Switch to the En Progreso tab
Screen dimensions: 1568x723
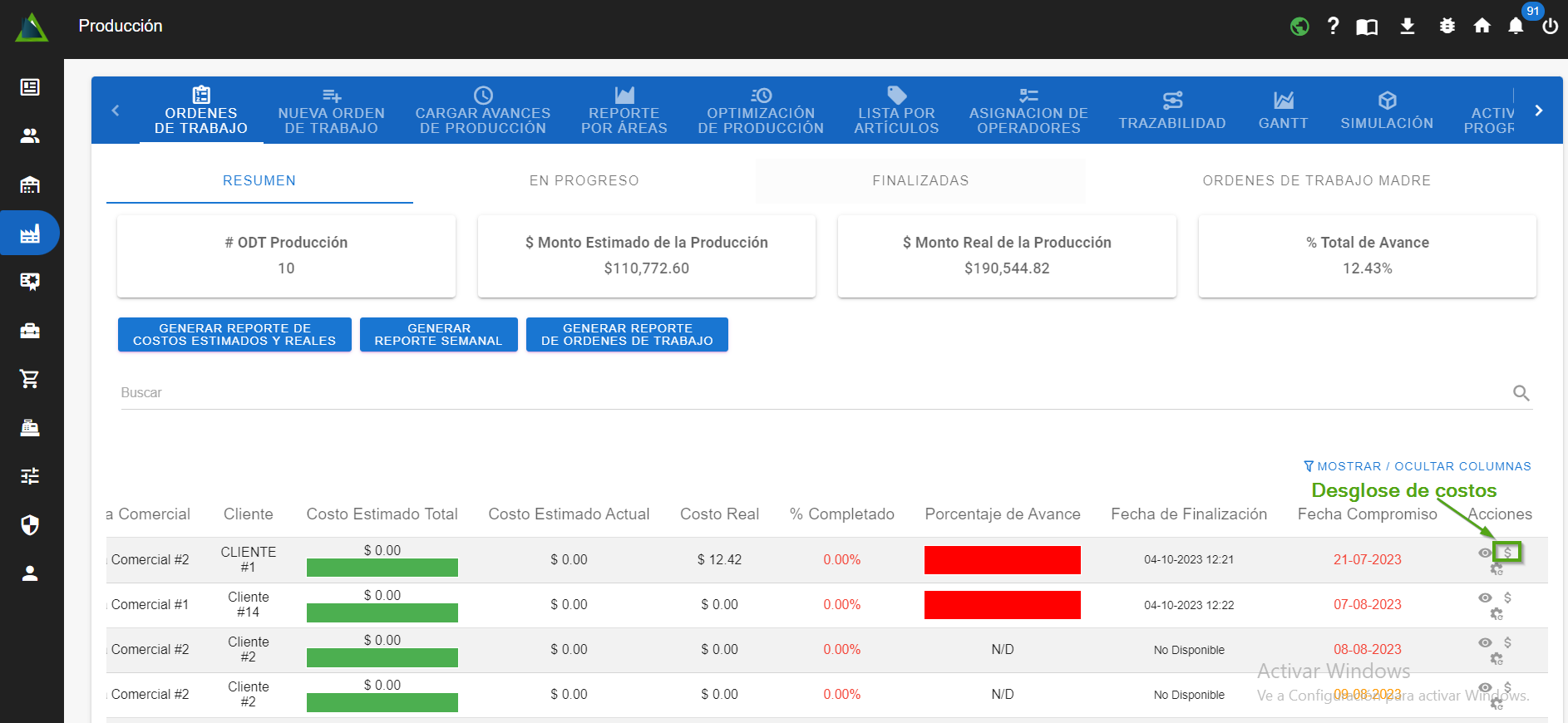584,180
